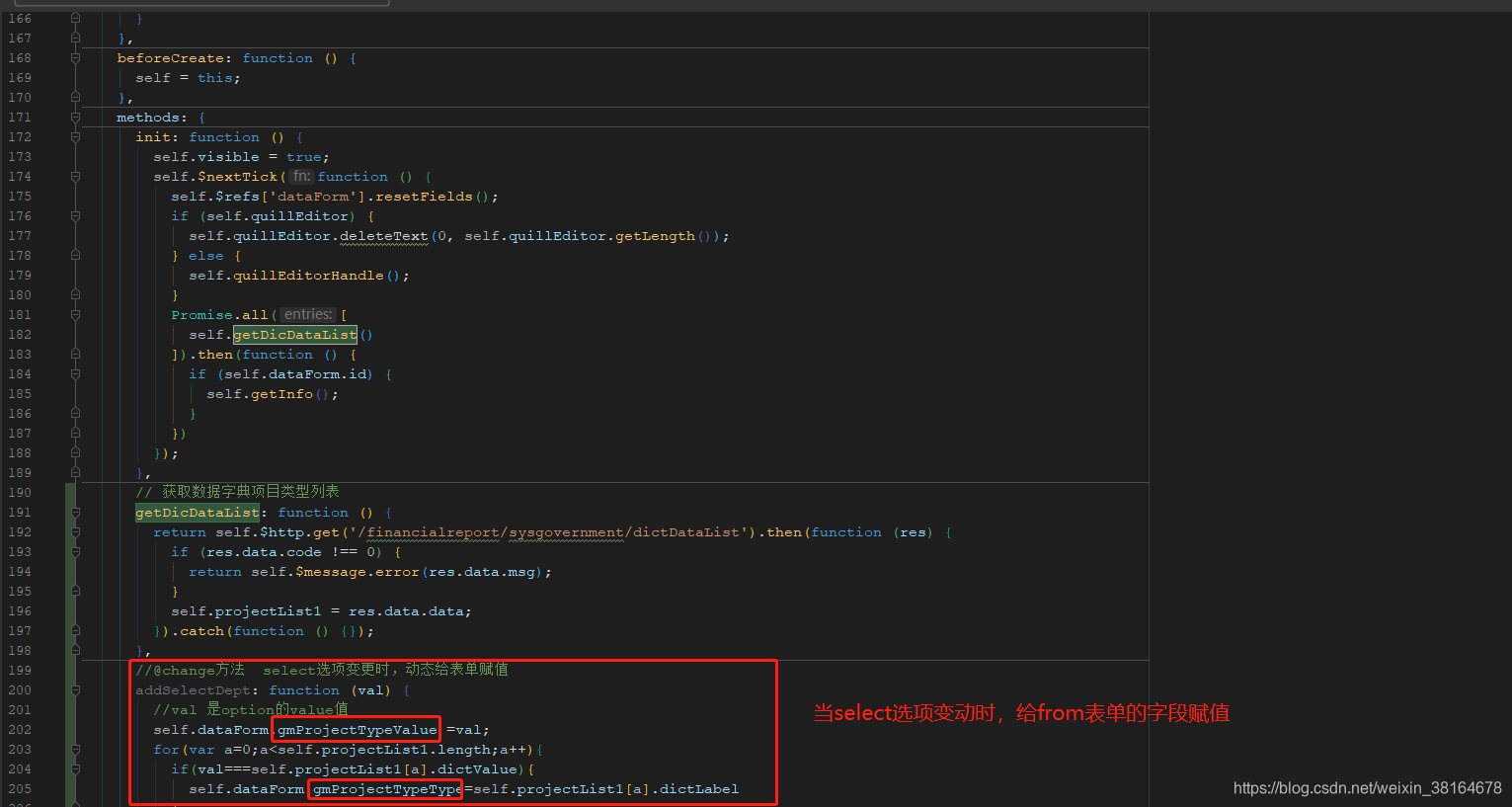Place cursor on 'resetFields' call
Viewport: 1512px width, 807px height.
[x=424, y=197]
